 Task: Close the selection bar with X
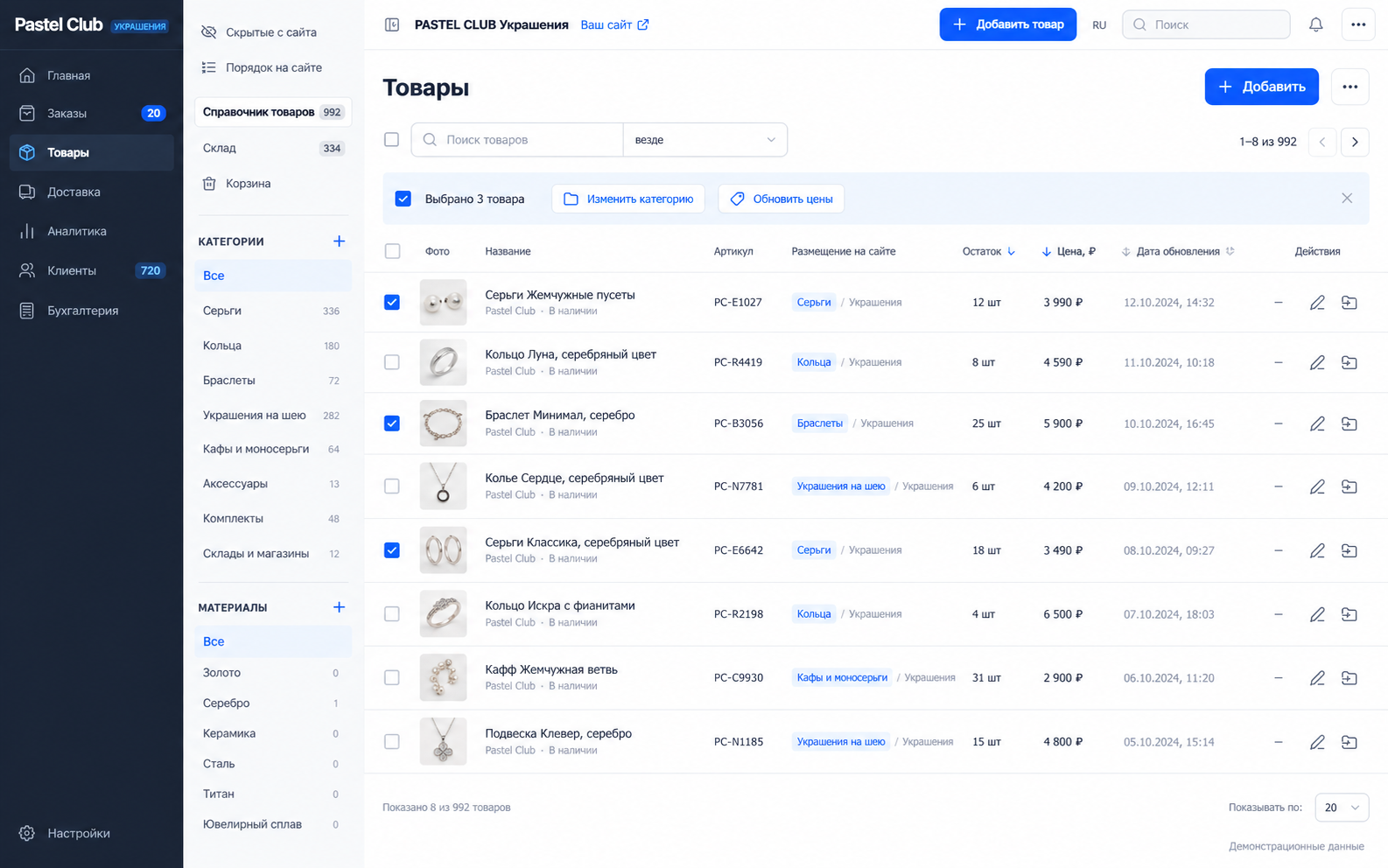coord(1347,199)
